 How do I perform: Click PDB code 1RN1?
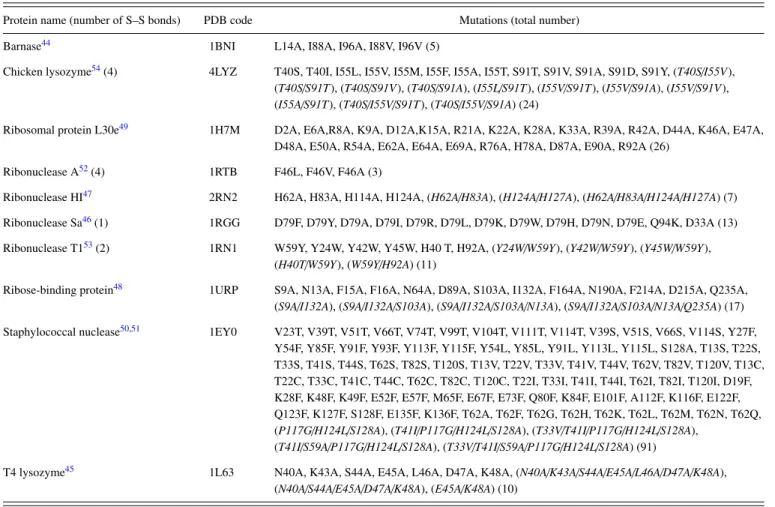pos(222,248)
